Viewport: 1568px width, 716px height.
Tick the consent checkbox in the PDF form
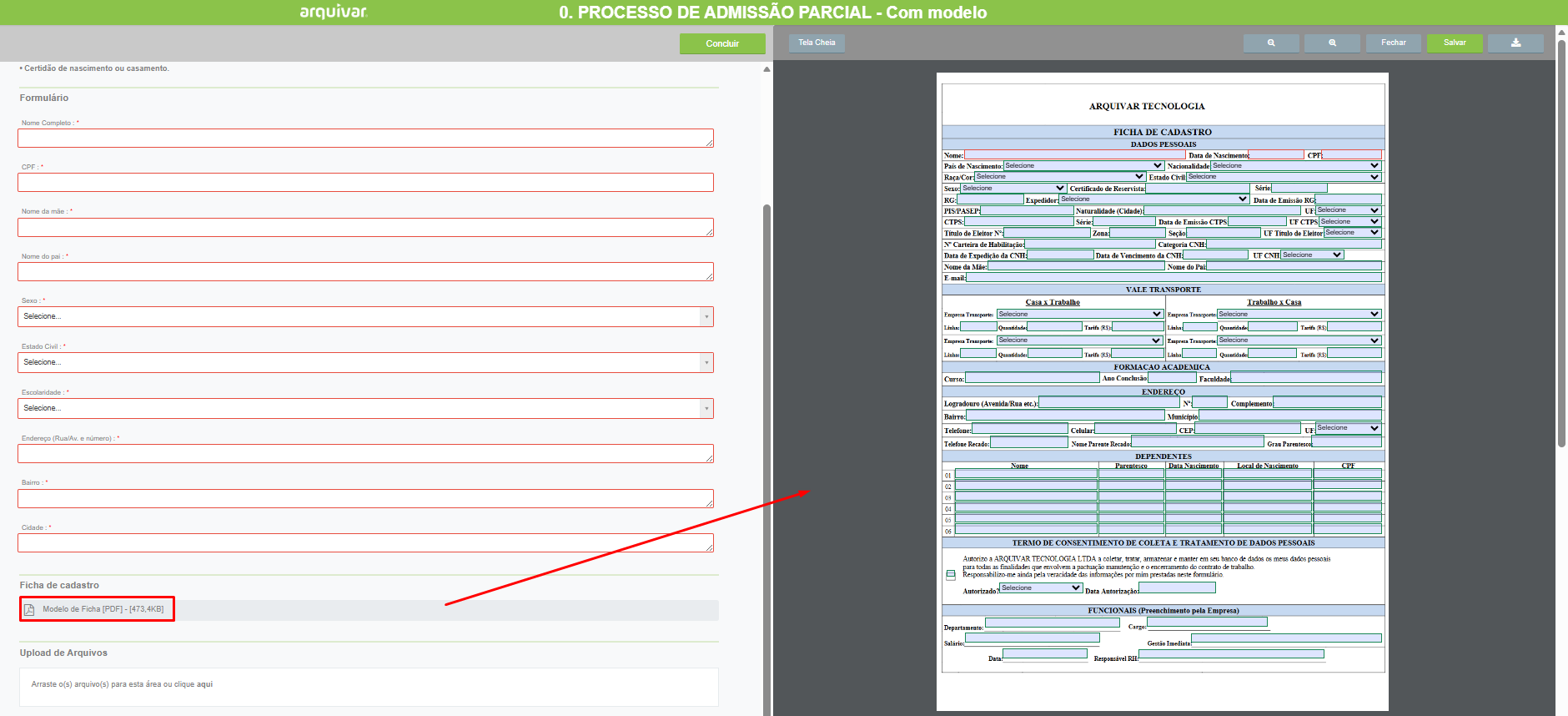(x=951, y=575)
